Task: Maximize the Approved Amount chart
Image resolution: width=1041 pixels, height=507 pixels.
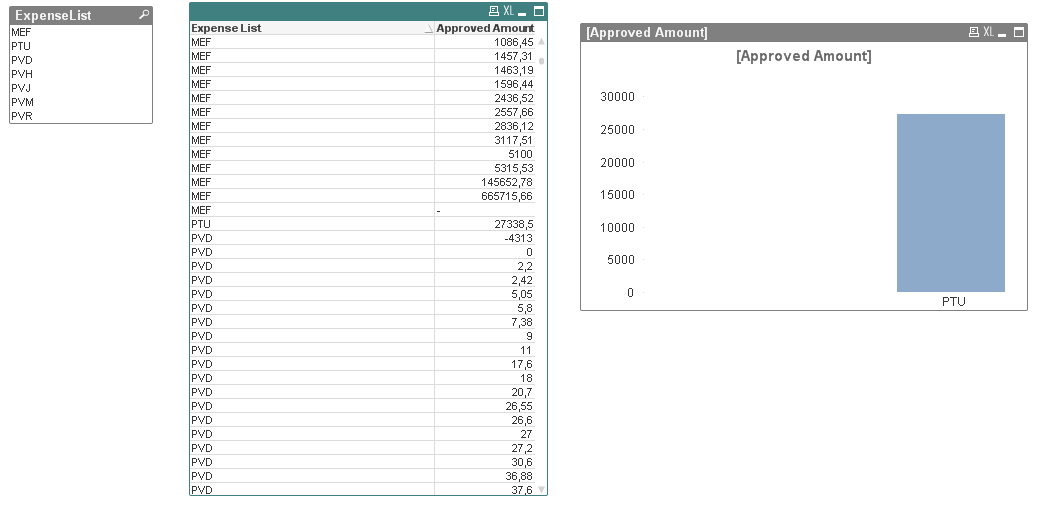Action: pyautogui.click(x=1019, y=32)
